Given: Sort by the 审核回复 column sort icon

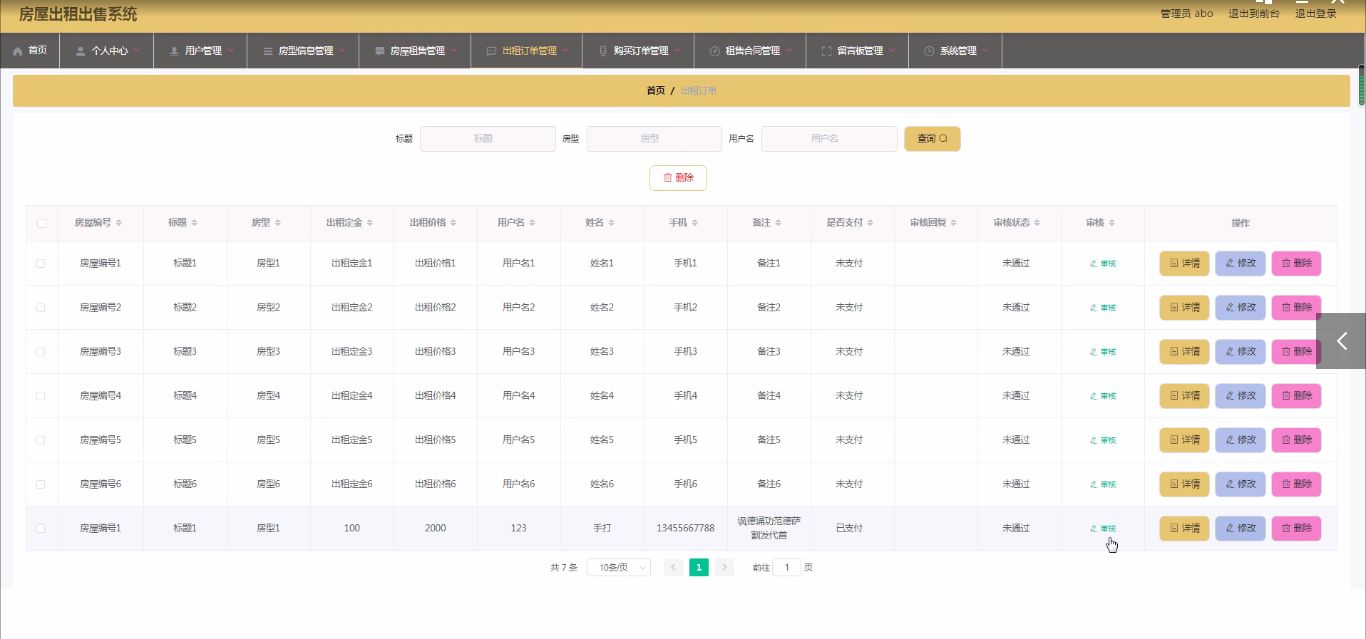Looking at the screenshot, I should click(956, 223).
